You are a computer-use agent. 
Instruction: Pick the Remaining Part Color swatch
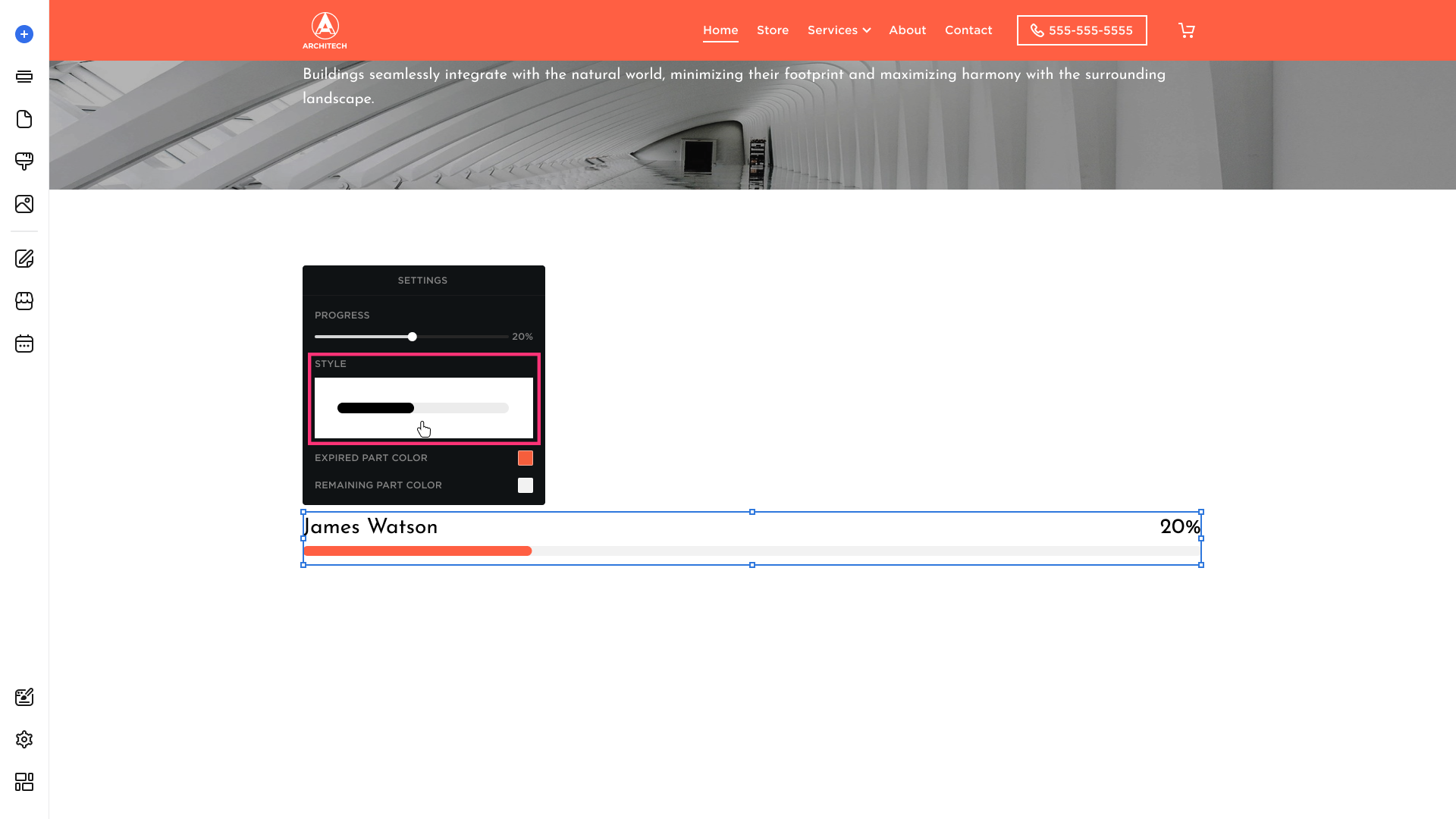tap(525, 485)
